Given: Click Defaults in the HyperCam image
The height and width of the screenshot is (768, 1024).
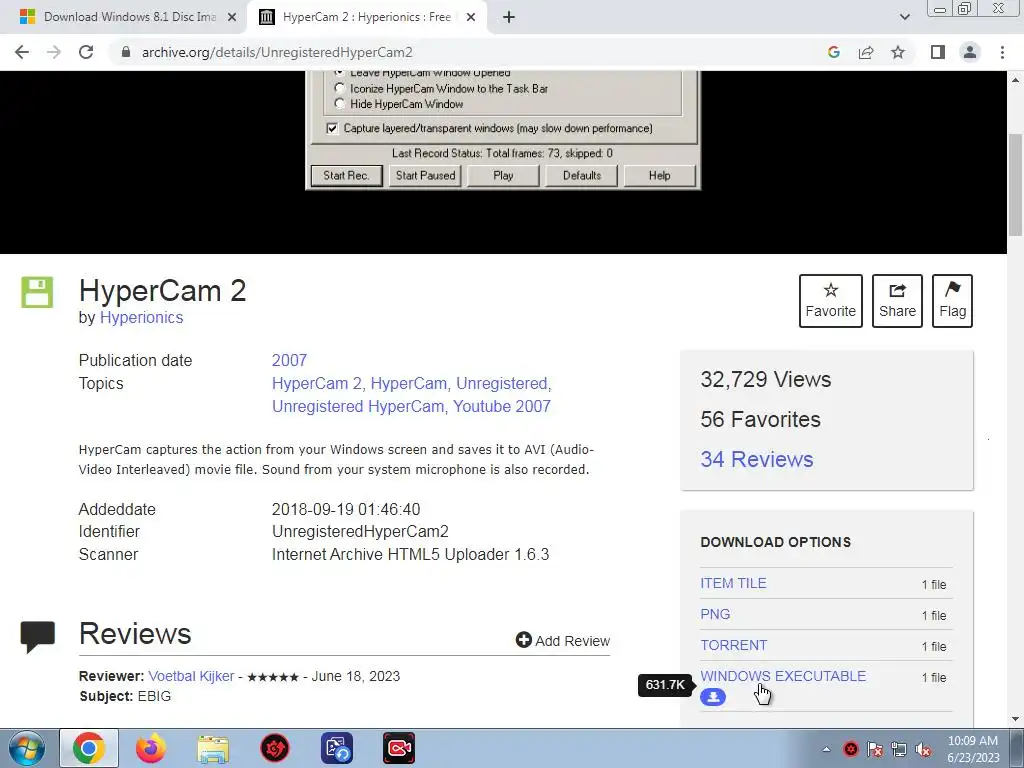Looking at the screenshot, I should coord(581,176).
